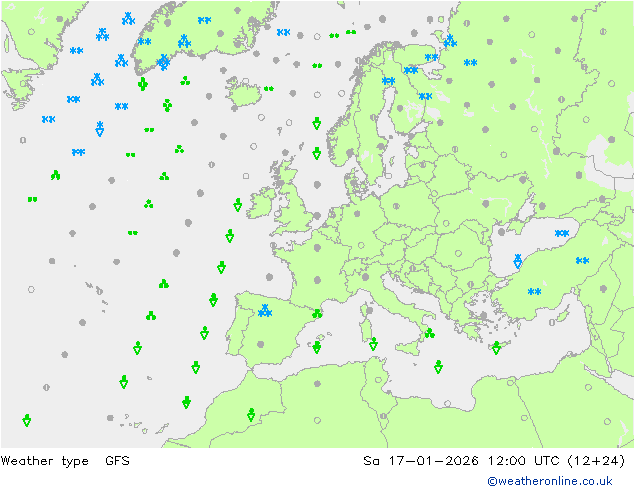Viewport: 634px width, 490px height.
Task: Select the '12:00 UTC' time label
Action: 524,460
